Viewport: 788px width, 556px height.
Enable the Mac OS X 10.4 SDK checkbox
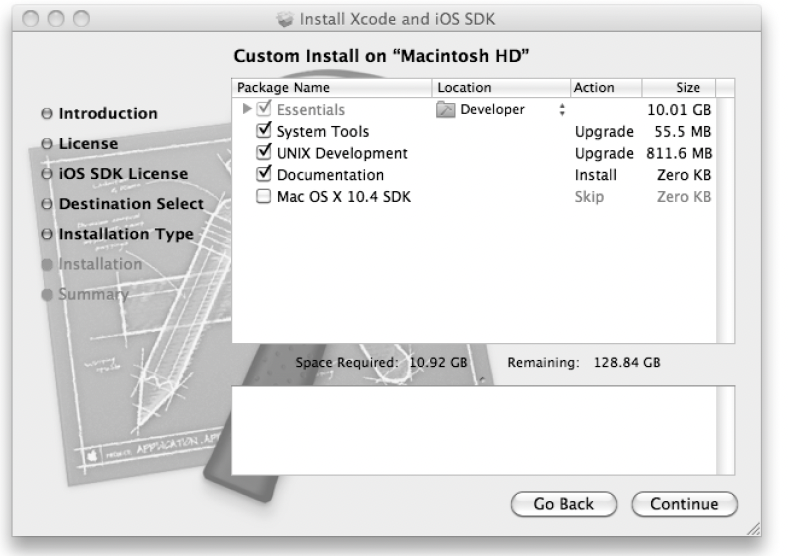click(263, 196)
